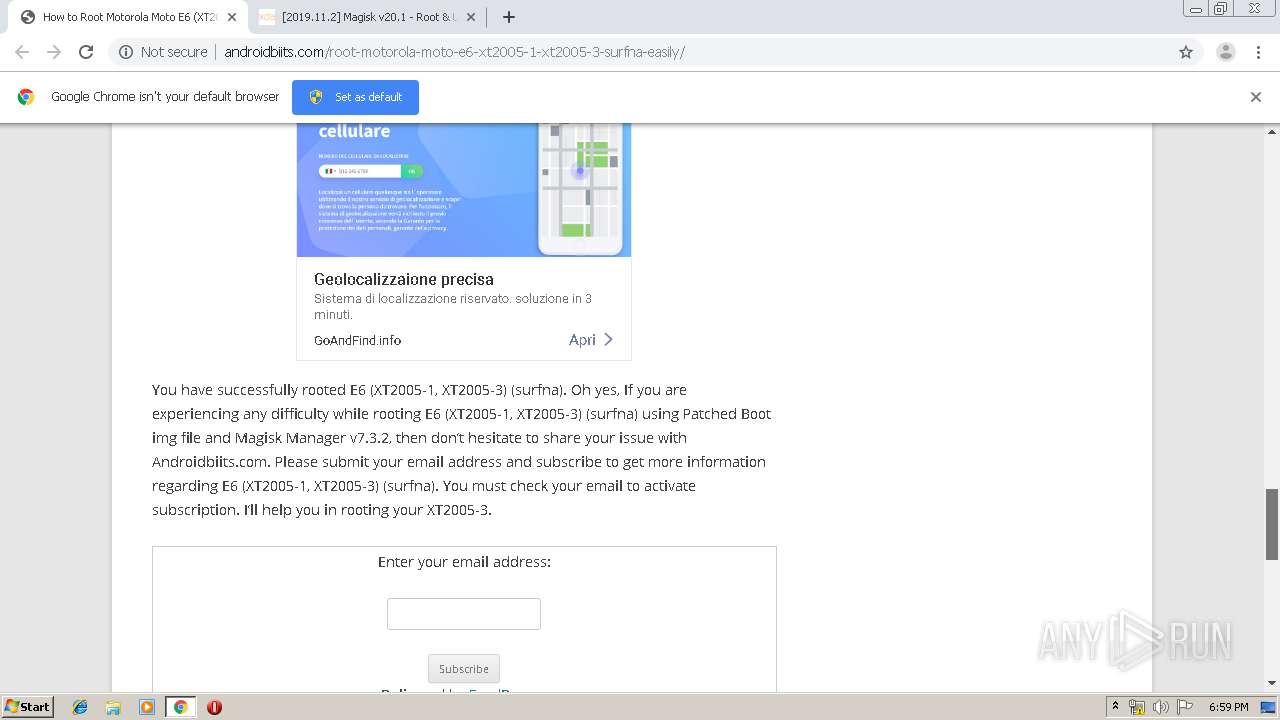Click the Subscribe button
Screen dimensions: 1280x720
click(464, 669)
